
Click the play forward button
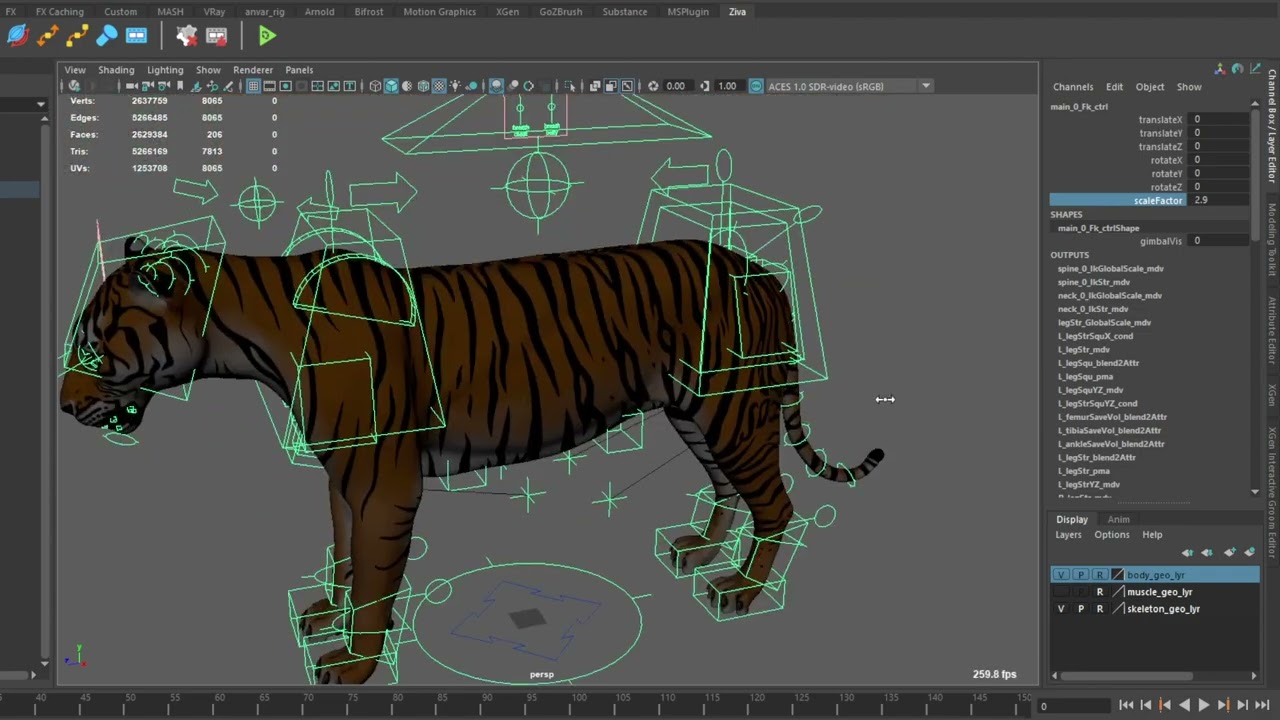coord(1203,706)
